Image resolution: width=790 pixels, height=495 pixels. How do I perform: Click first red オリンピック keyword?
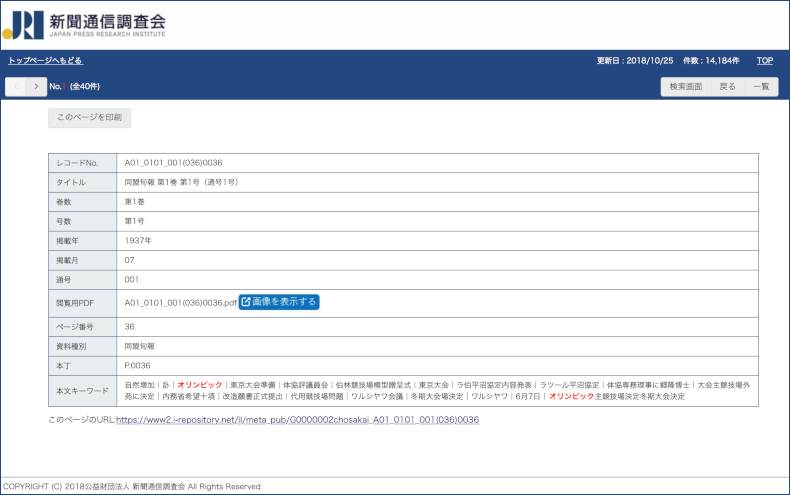pyautogui.click(x=200, y=384)
